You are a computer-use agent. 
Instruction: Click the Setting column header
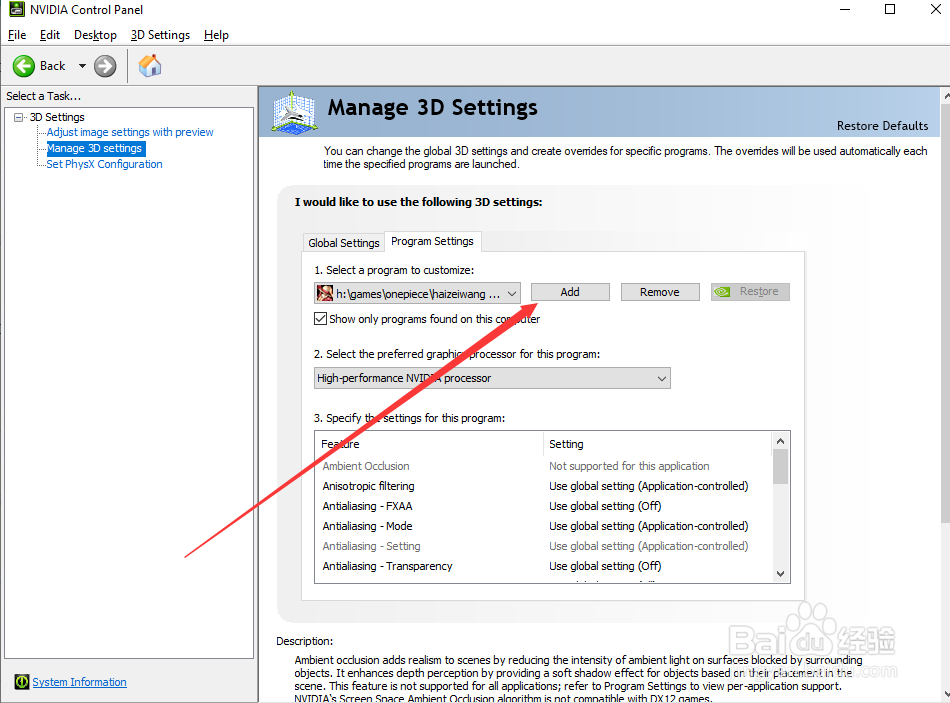point(658,444)
